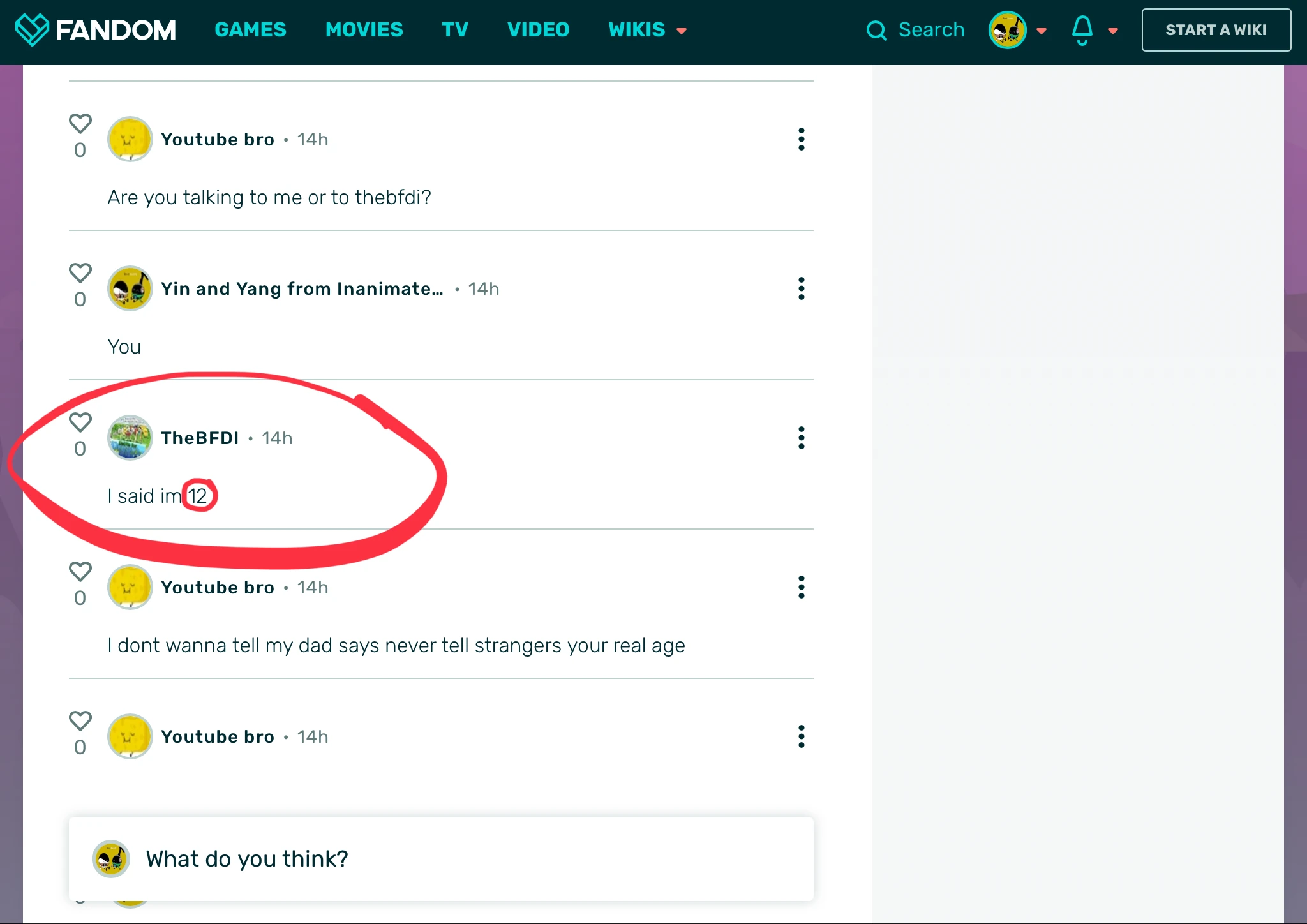This screenshot has height=924, width=1307.
Task: Open options menu on last Youtube bro comment
Action: [x=801, y=736]
